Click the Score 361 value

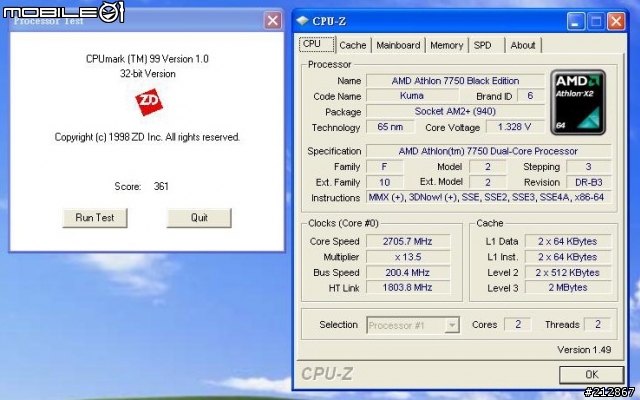pos(161,187)
